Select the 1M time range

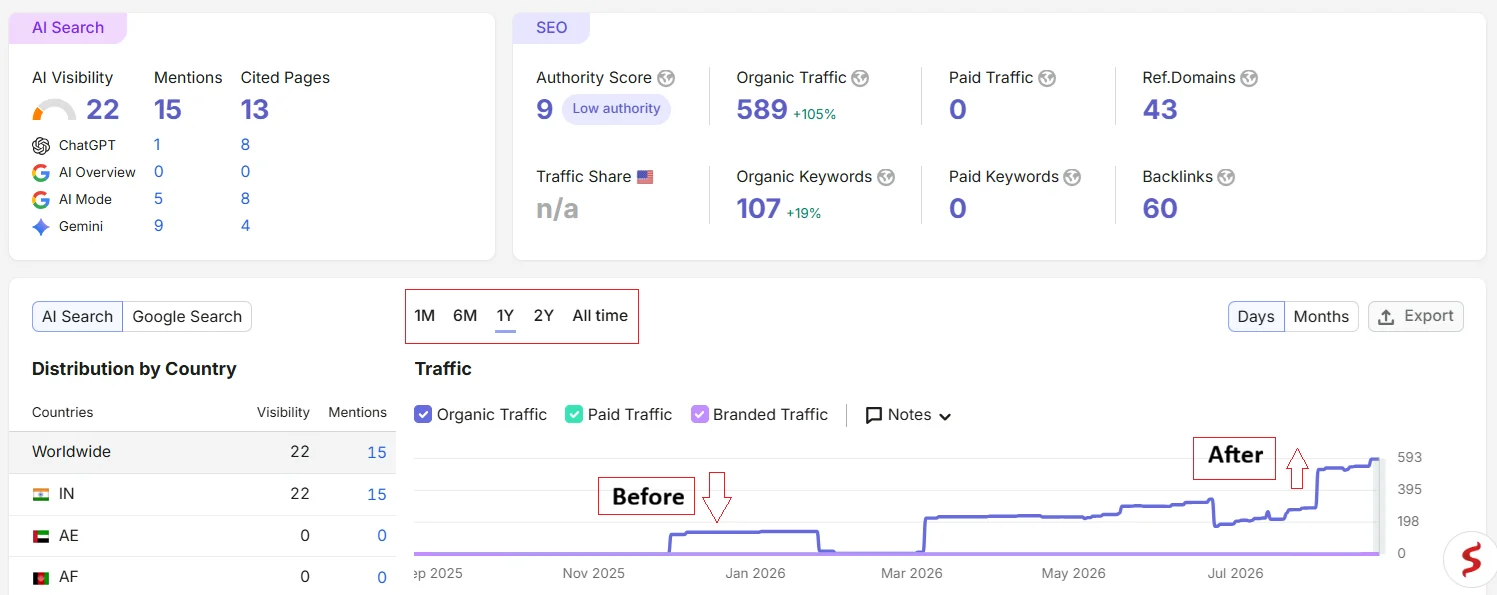[x=425, y=316]
